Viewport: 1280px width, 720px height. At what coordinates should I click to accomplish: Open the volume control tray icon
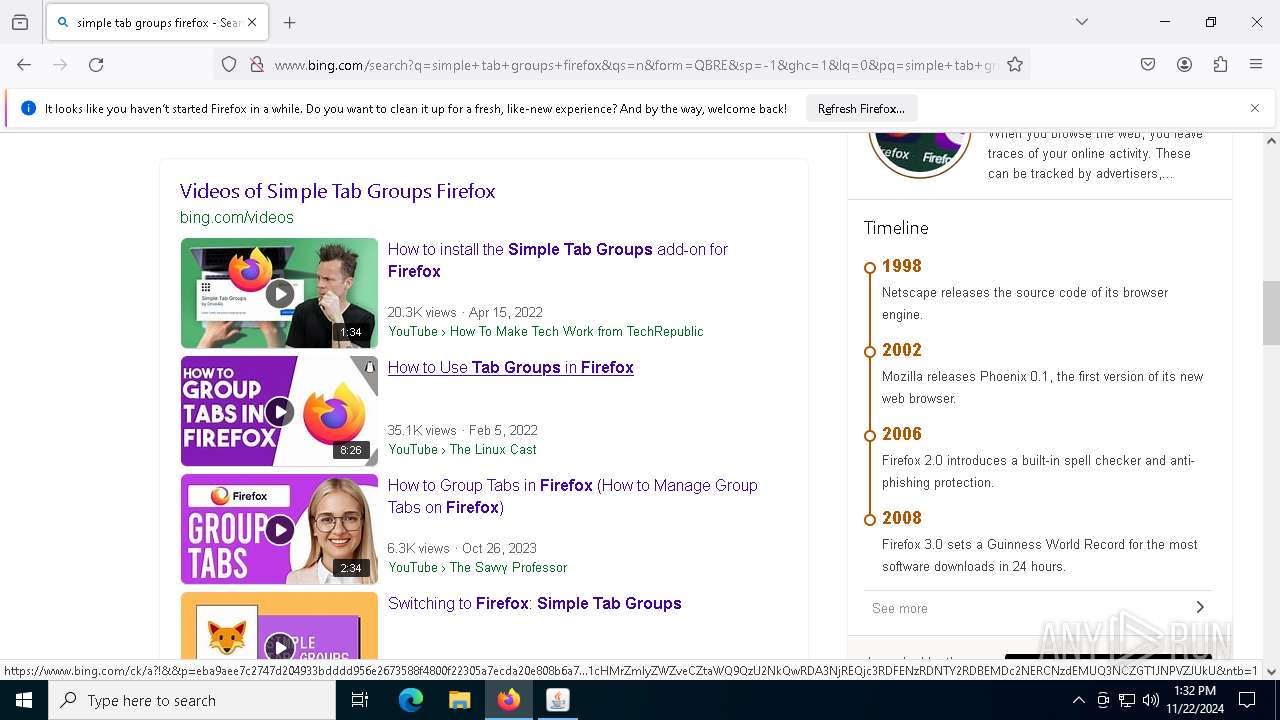point(1151,700)
